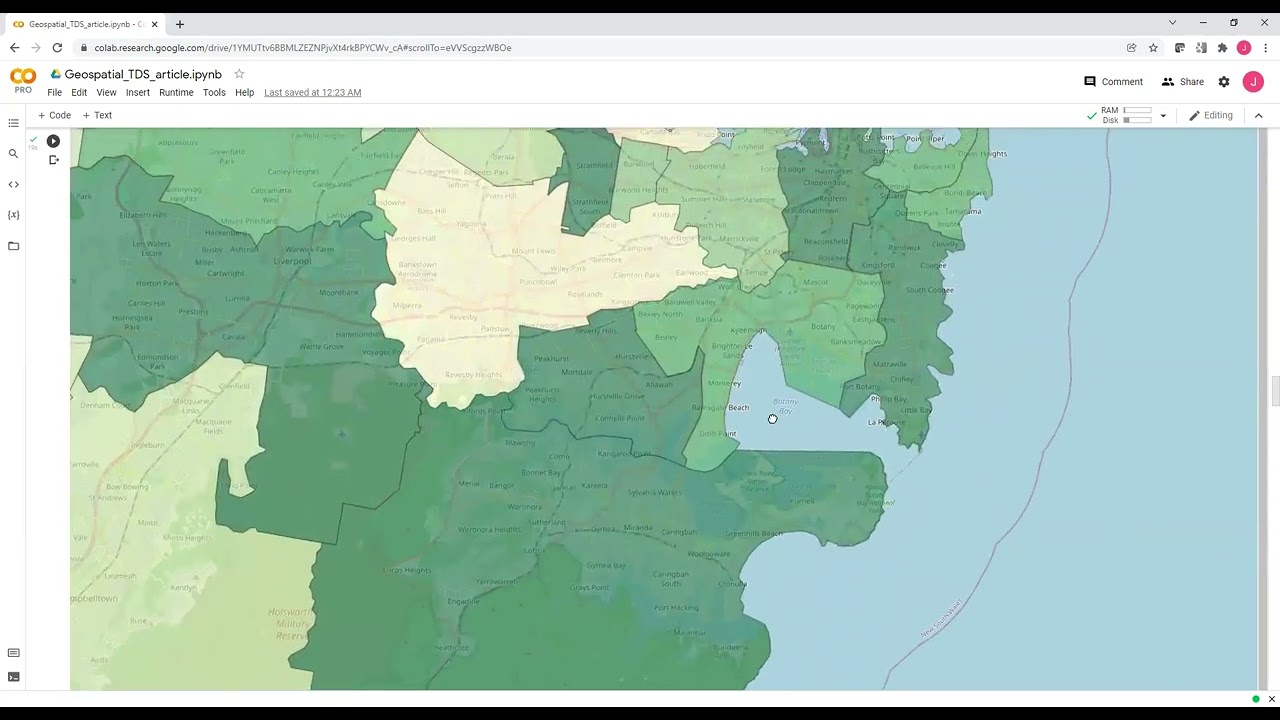1280x720 pixels.
Task: Open the Tools menu
Action: click(214, 93)
